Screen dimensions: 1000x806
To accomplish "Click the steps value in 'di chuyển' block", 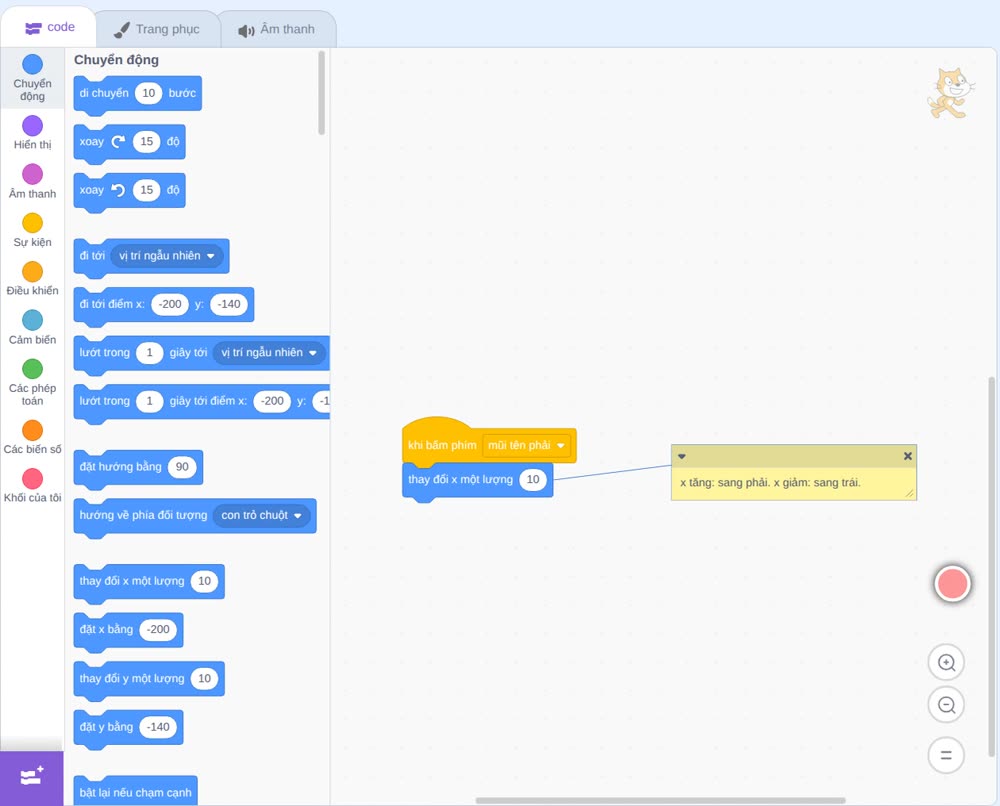I will point(149,93).
